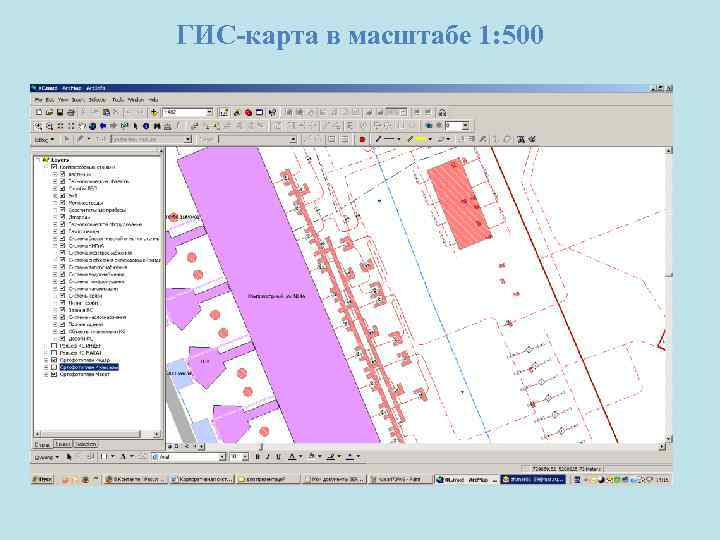The height and width of the screenshot is (540, 720).
Task: Click the Windows Start button
Action: 43,479
